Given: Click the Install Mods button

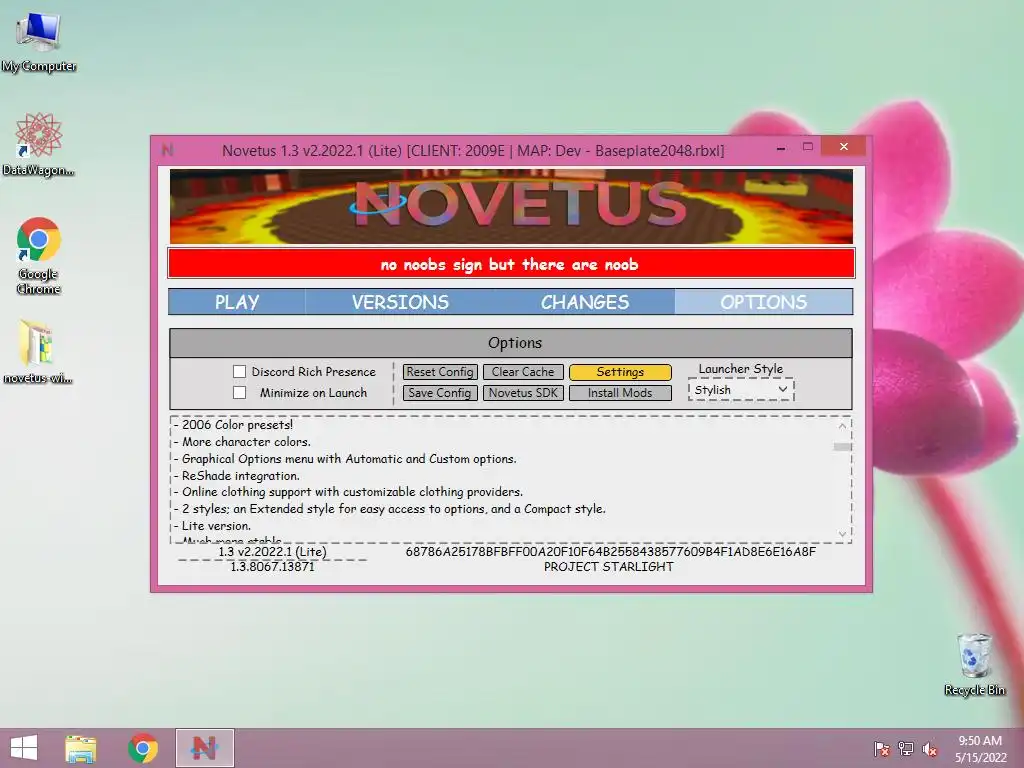Looking at the screenshot, I should (x=620, y=392).
